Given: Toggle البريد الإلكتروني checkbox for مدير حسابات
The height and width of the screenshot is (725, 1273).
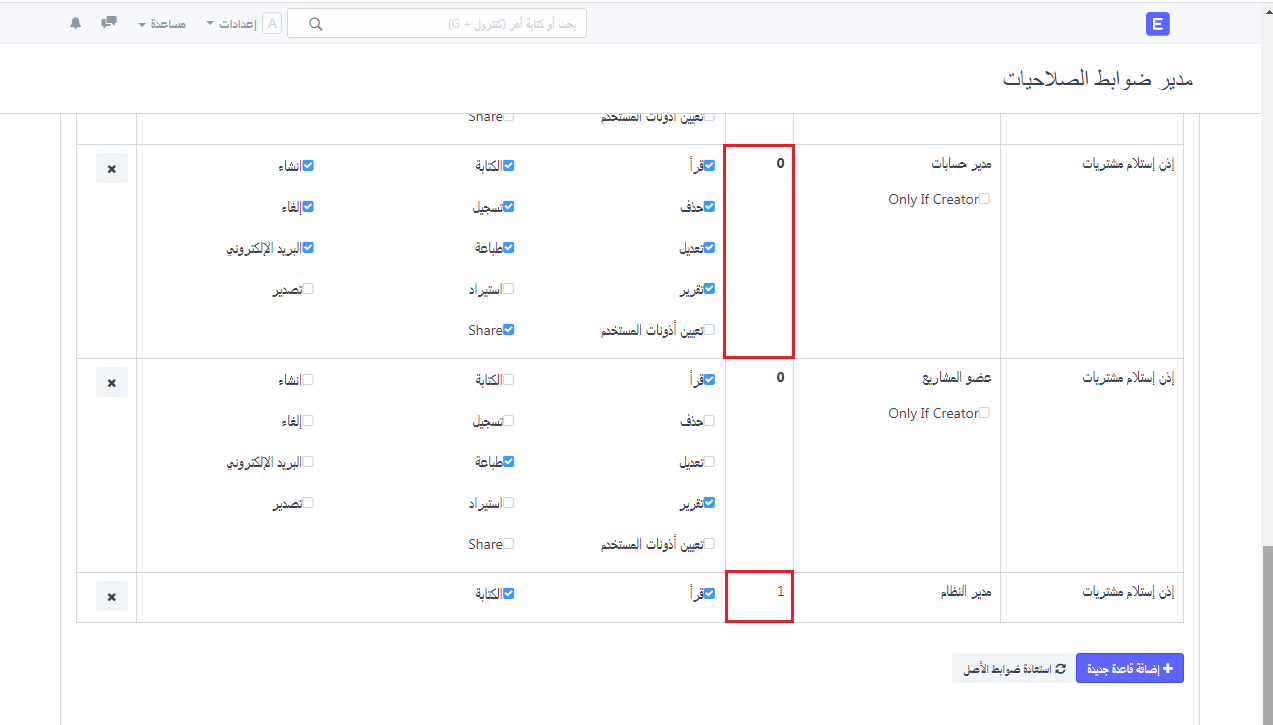Looking at the screenshot, I should (308, 248).
